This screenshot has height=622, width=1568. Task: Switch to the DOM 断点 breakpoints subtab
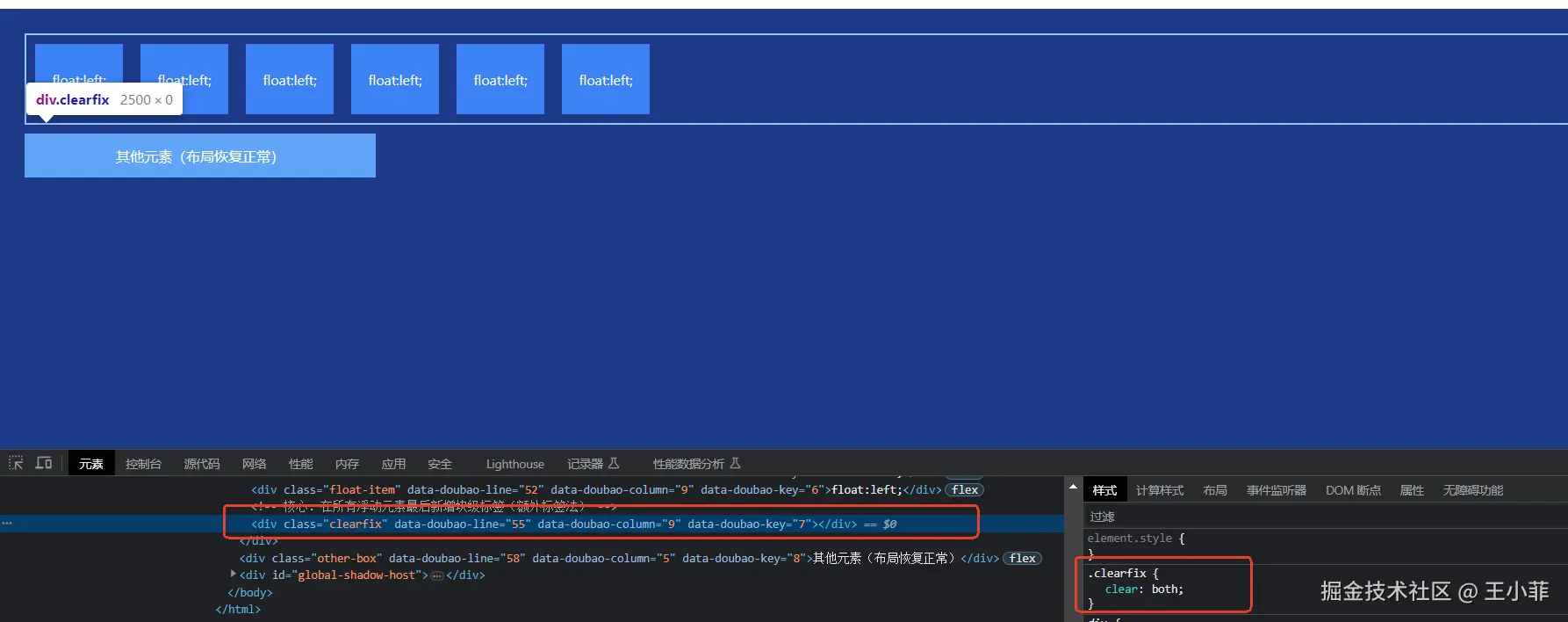[1353, 490]
